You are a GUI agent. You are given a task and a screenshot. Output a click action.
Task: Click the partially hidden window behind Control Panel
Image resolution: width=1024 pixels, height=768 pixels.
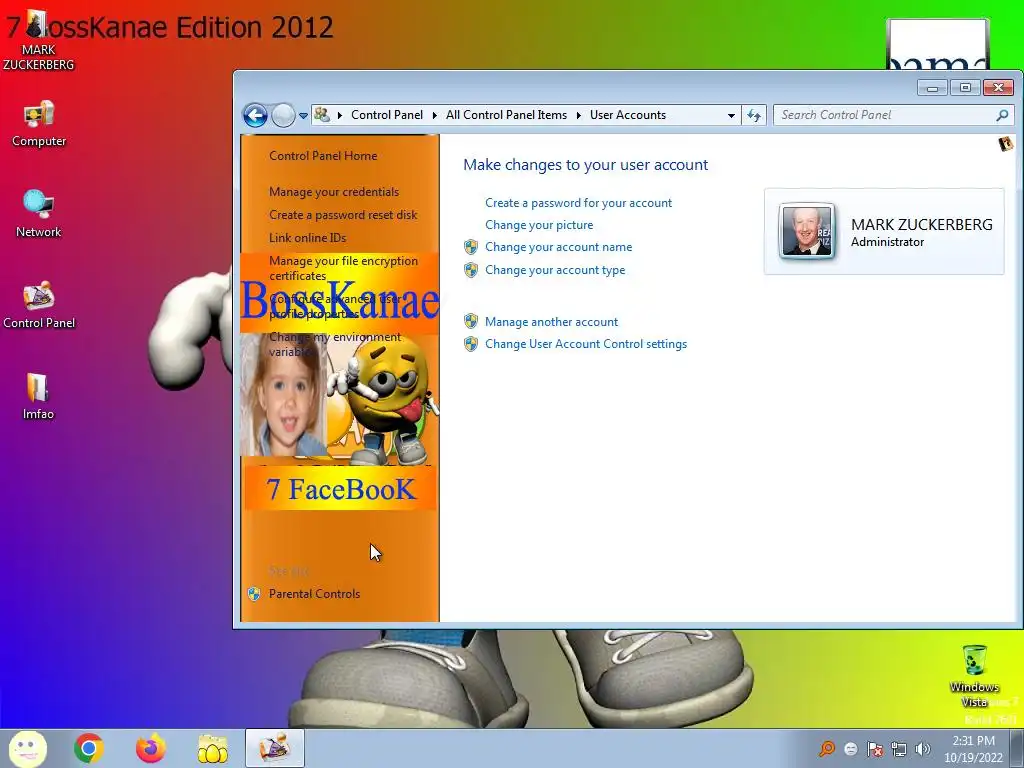pos(937,44)
